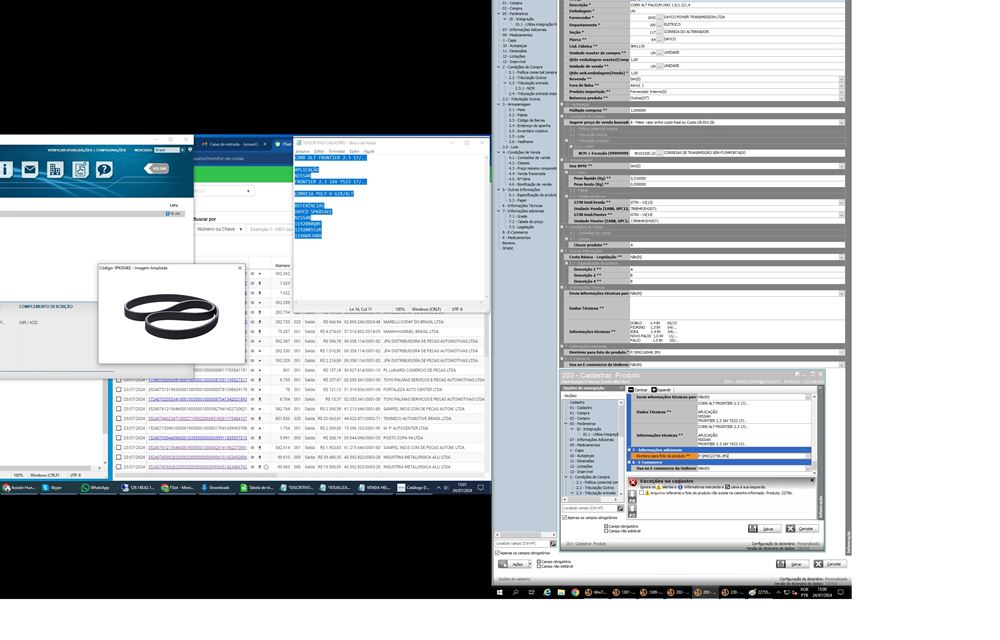The width and height of the screenshot is (1000, 640).
Task: Open 'Sugere preço de venda' dropdown
Action: (x=842, y=122)
